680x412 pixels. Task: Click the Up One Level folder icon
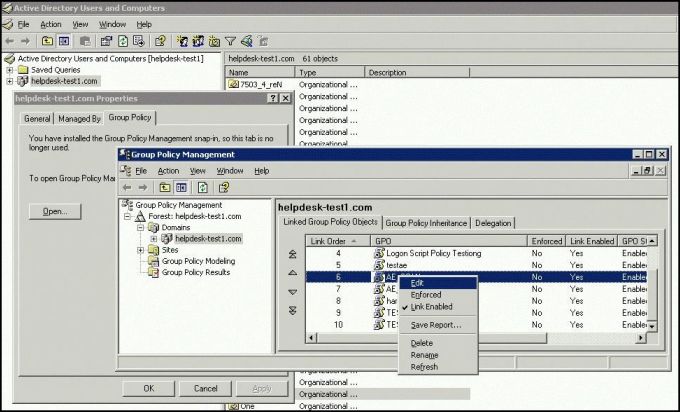(47, 41)
